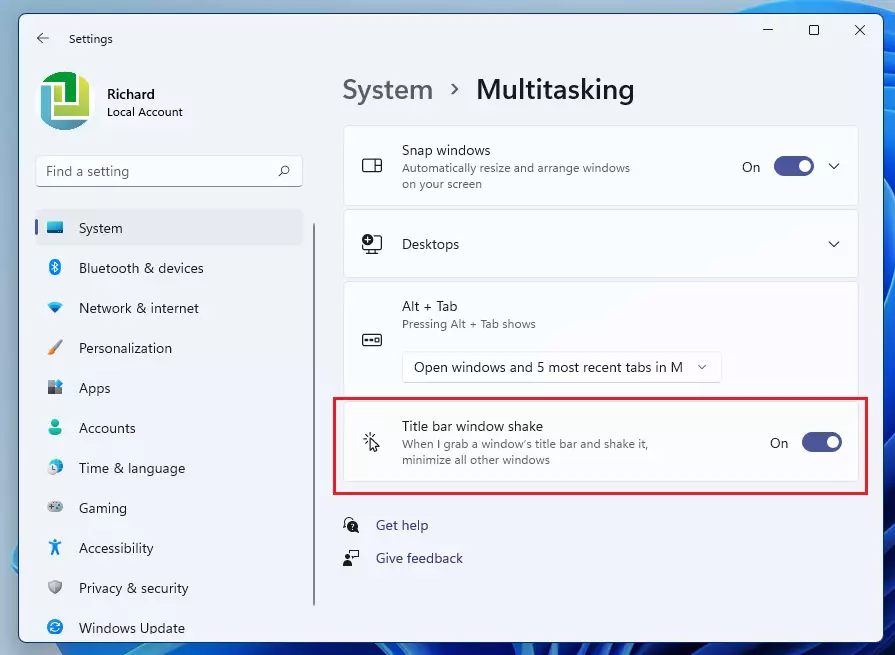Screen dimensions: 895x655
Task: Click the Time & language label
Action: [132, 468]
